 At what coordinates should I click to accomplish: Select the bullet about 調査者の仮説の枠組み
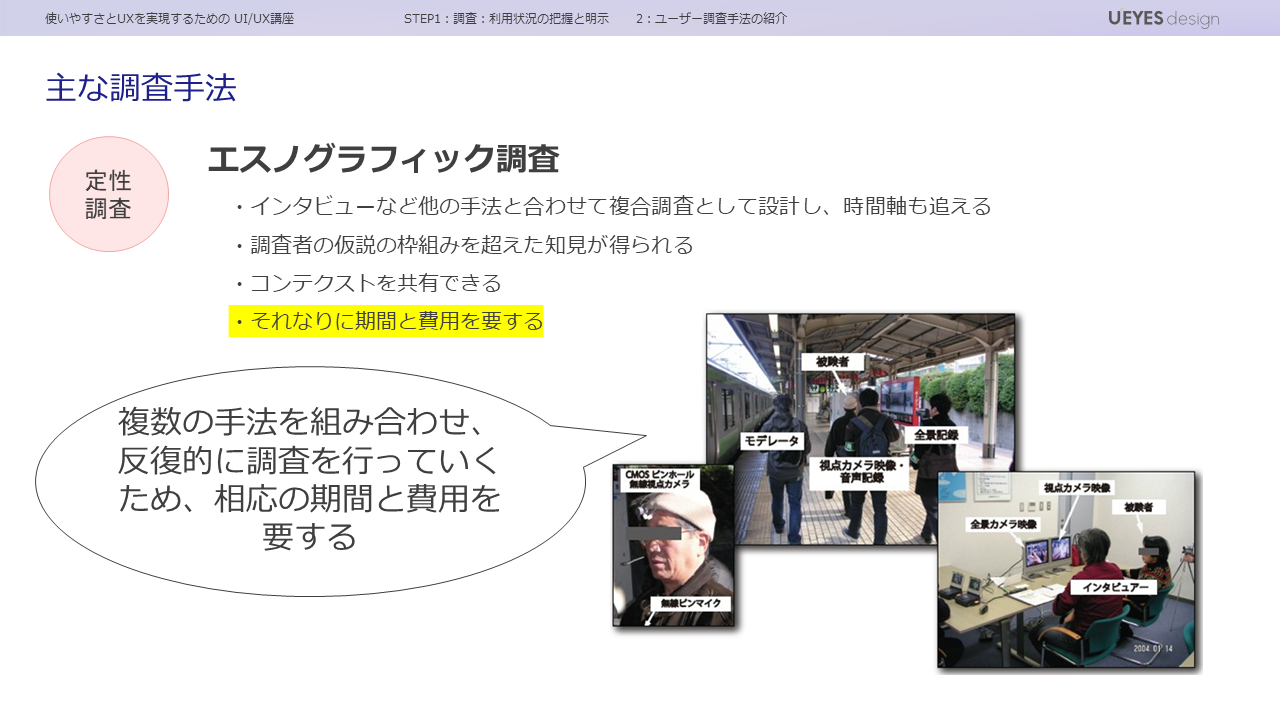tap(463, 245)
